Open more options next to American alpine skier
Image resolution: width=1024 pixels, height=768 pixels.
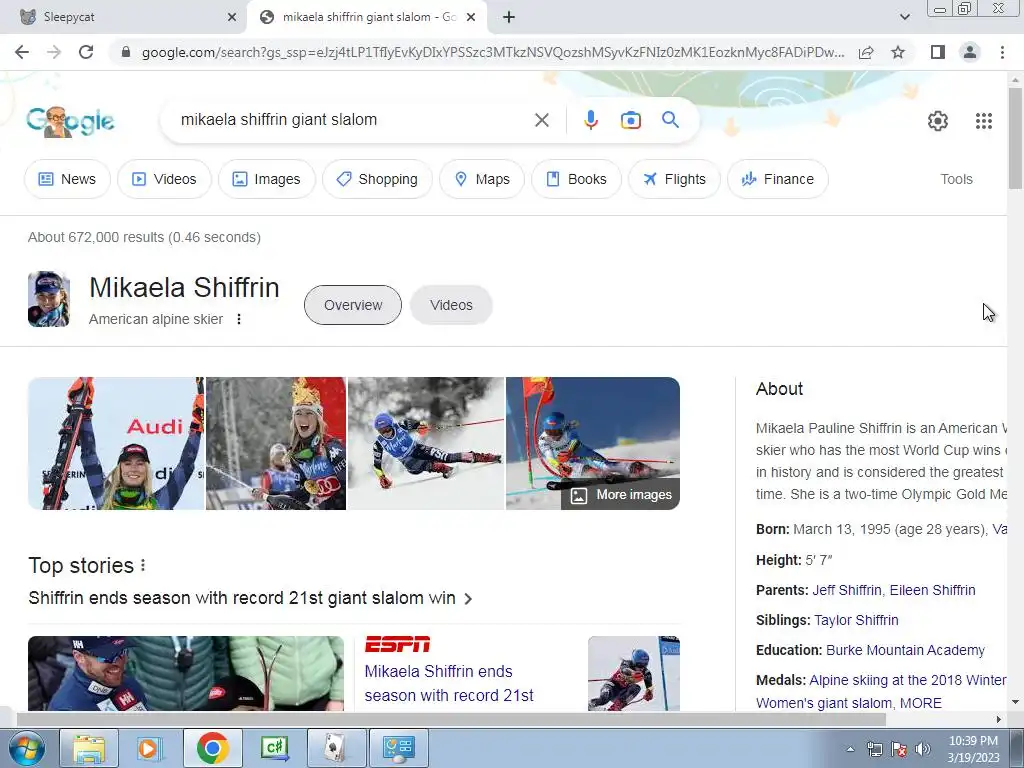tap(239, 319)
